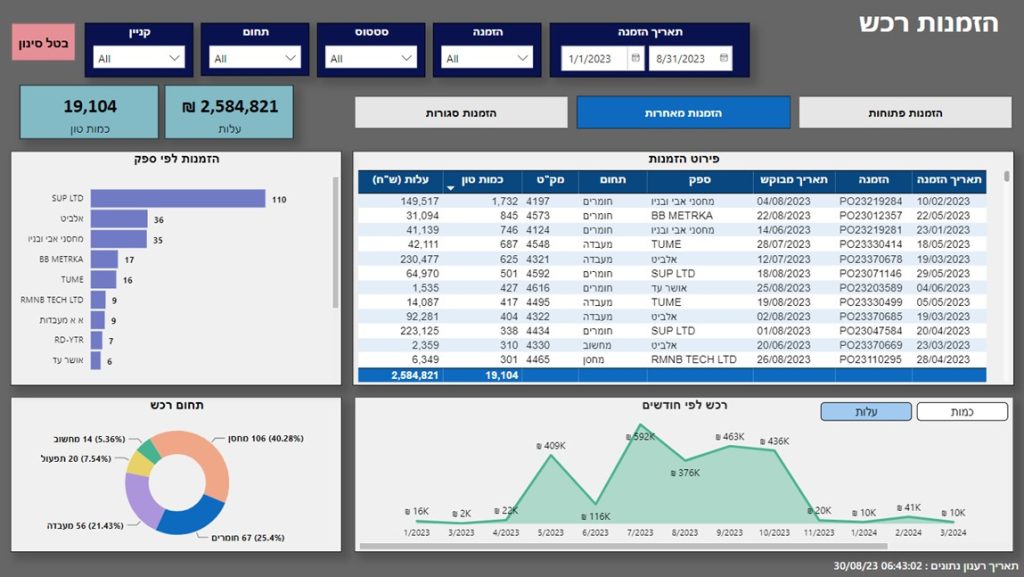This screenshot has height=577, width=1024.
Task: Open the הזמנות סגורות tab
Action: click(x=461, y=113)
